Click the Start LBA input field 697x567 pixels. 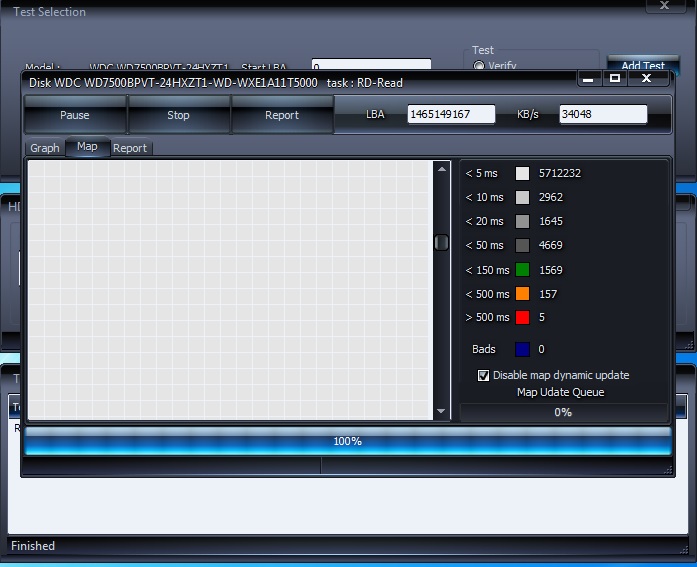coord(371,64)
